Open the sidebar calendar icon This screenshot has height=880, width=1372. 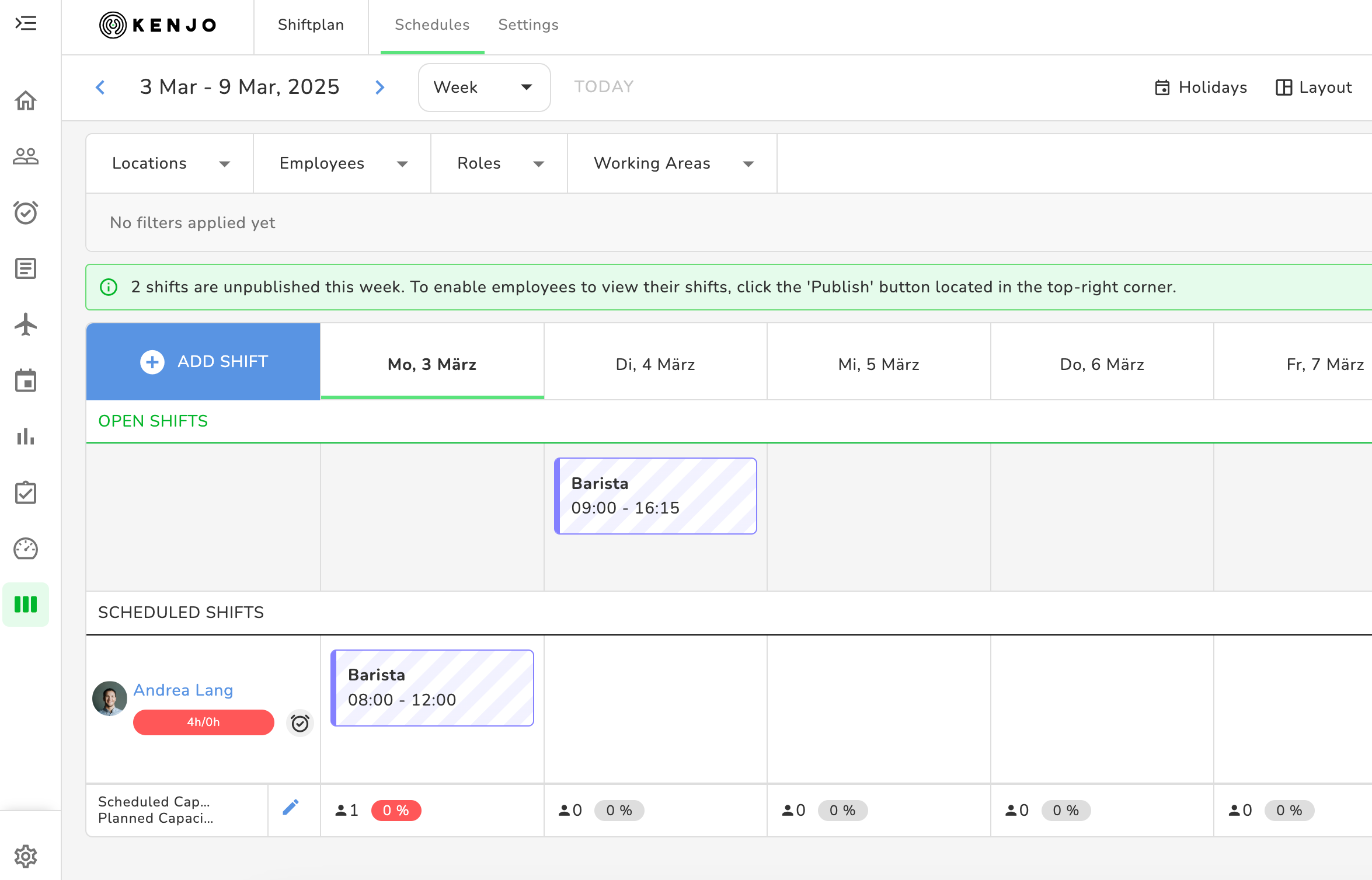[x=26, y=380]
